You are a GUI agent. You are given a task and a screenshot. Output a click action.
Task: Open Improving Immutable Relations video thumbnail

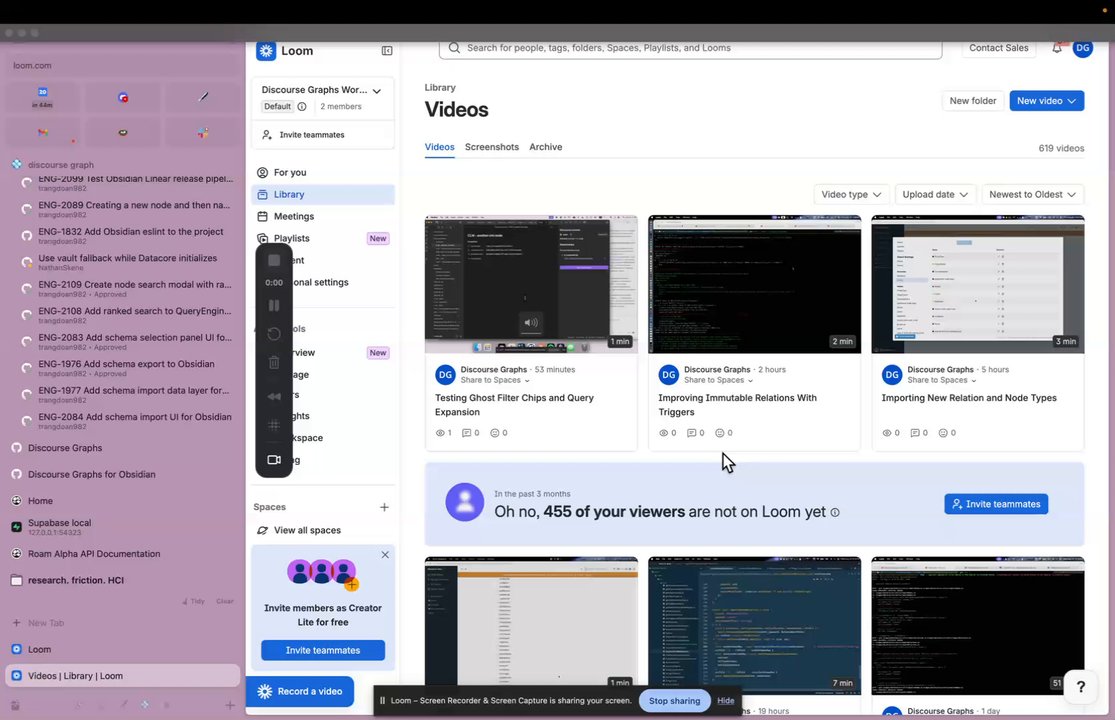[754, 284]
